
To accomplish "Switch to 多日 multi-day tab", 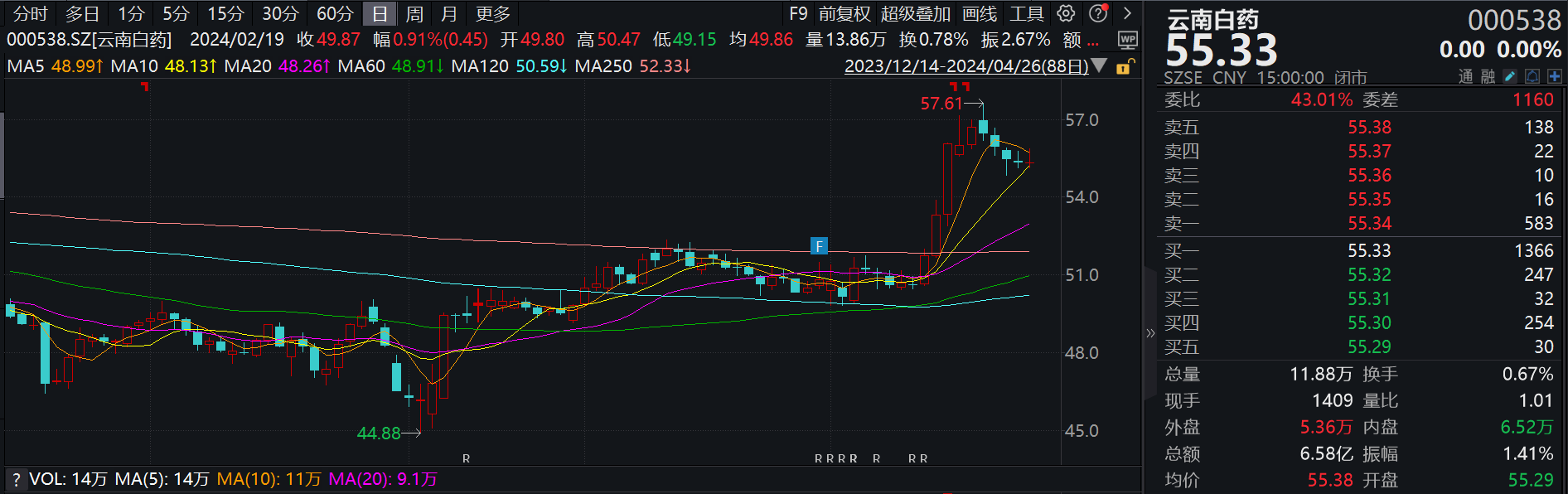I will click(x=82, y=14).
